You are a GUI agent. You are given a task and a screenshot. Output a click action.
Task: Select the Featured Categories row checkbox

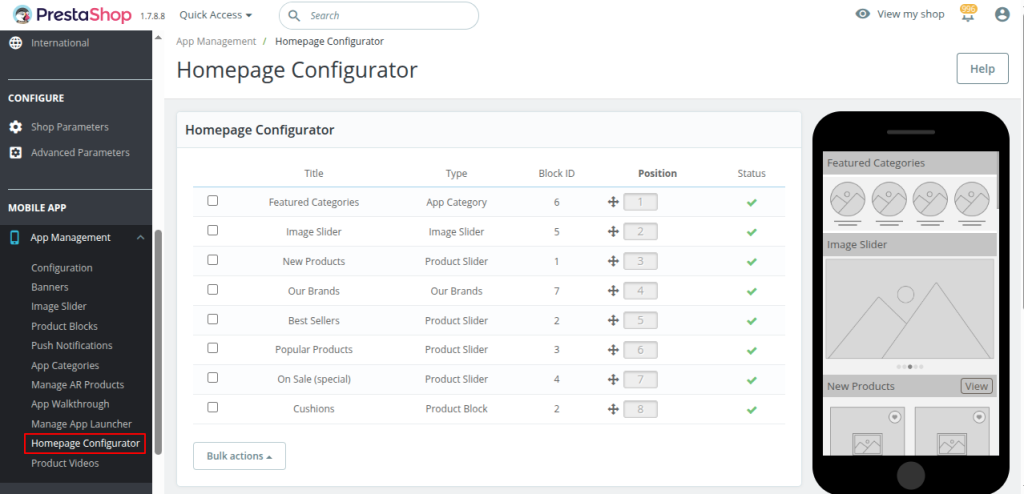click(212, 201)
